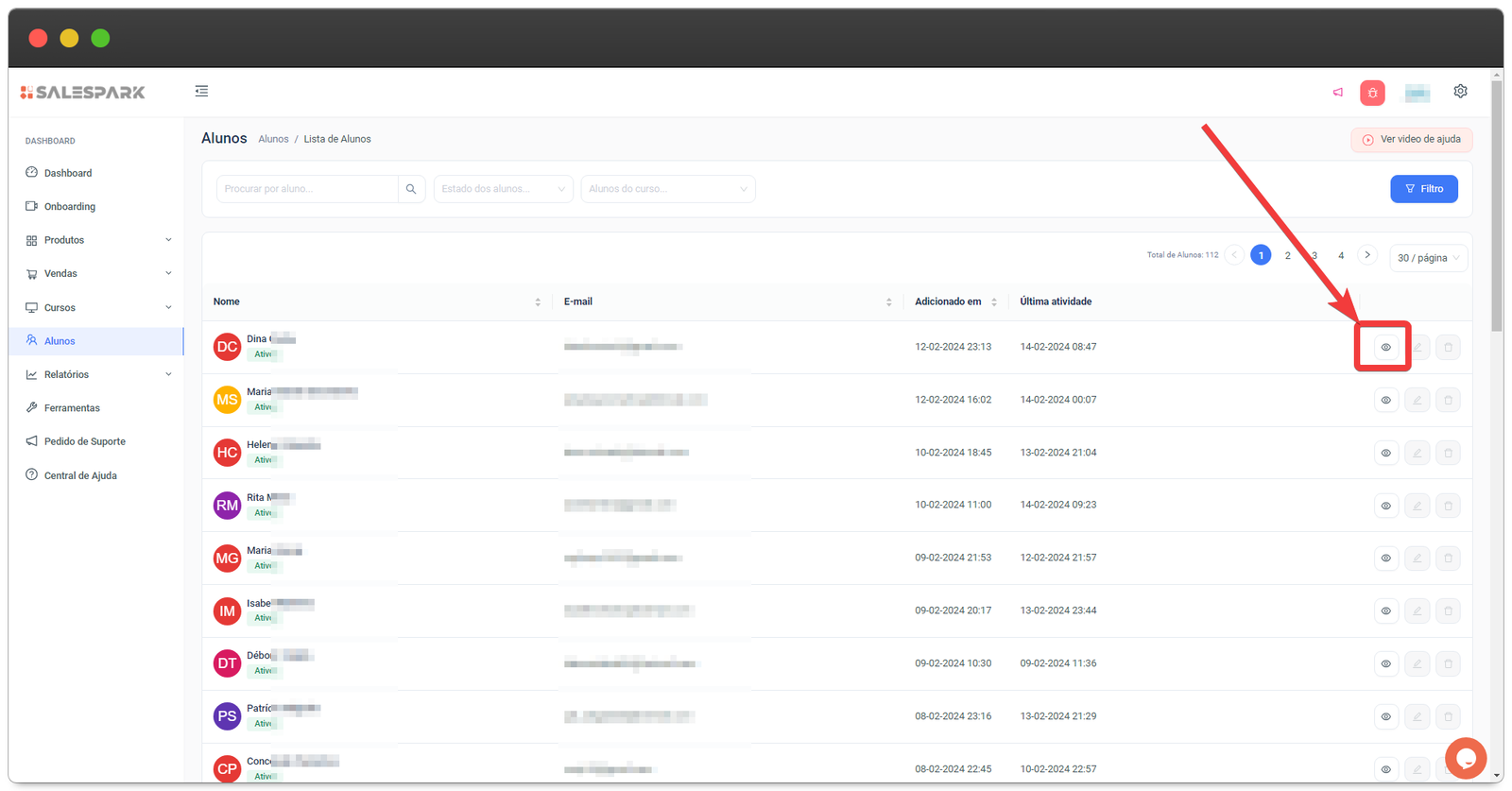Click eye icon in the HC student row
Viewport: 1512px width, 791px height.
(x=1385, y=453)
